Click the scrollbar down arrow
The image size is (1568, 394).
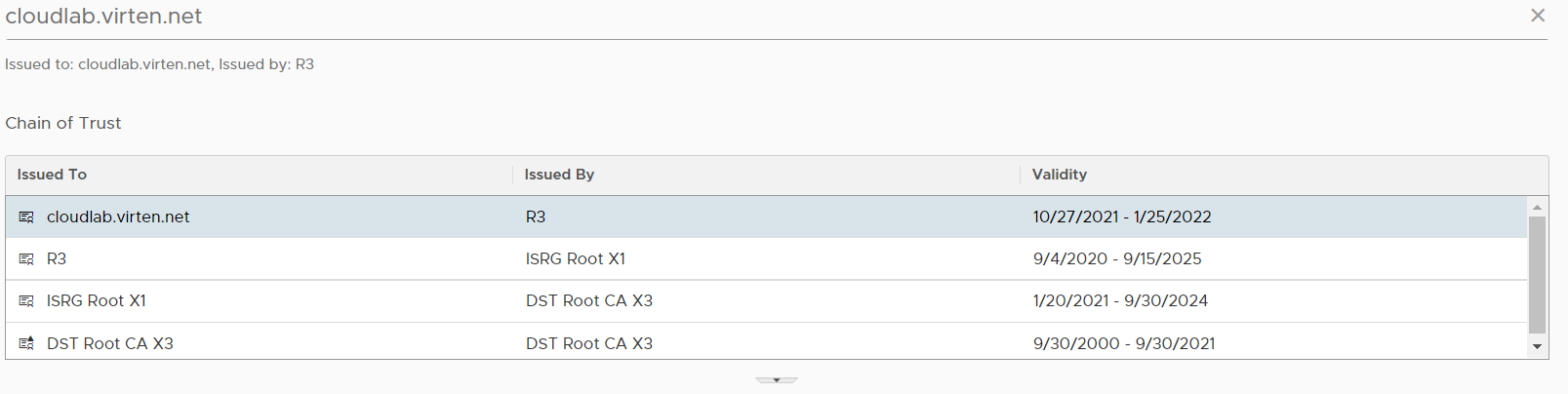[1537, 346]
